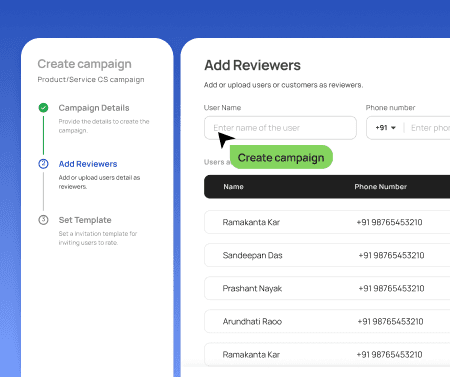Click the Phone Number column header
This screenshot has height=377, width=450.
click(x=381, y=187)
